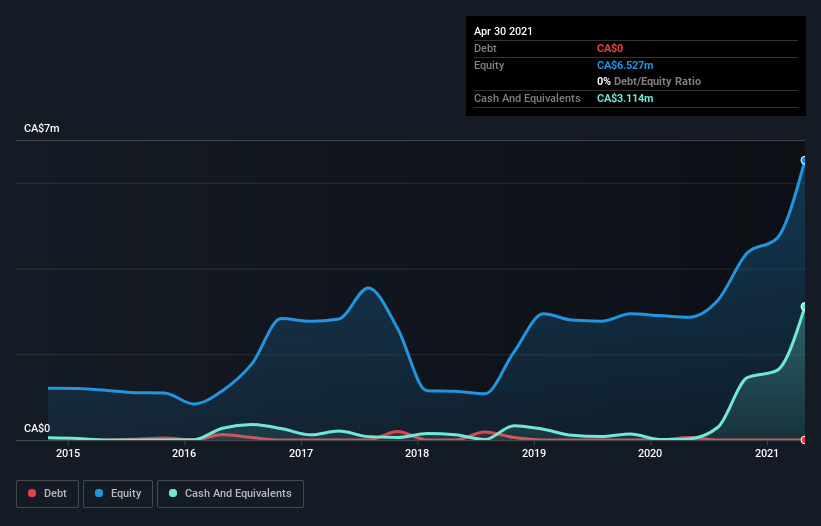Click the CA$0 y-axis label
This screenshot has width=821, height=526.
tap(37, 428)
